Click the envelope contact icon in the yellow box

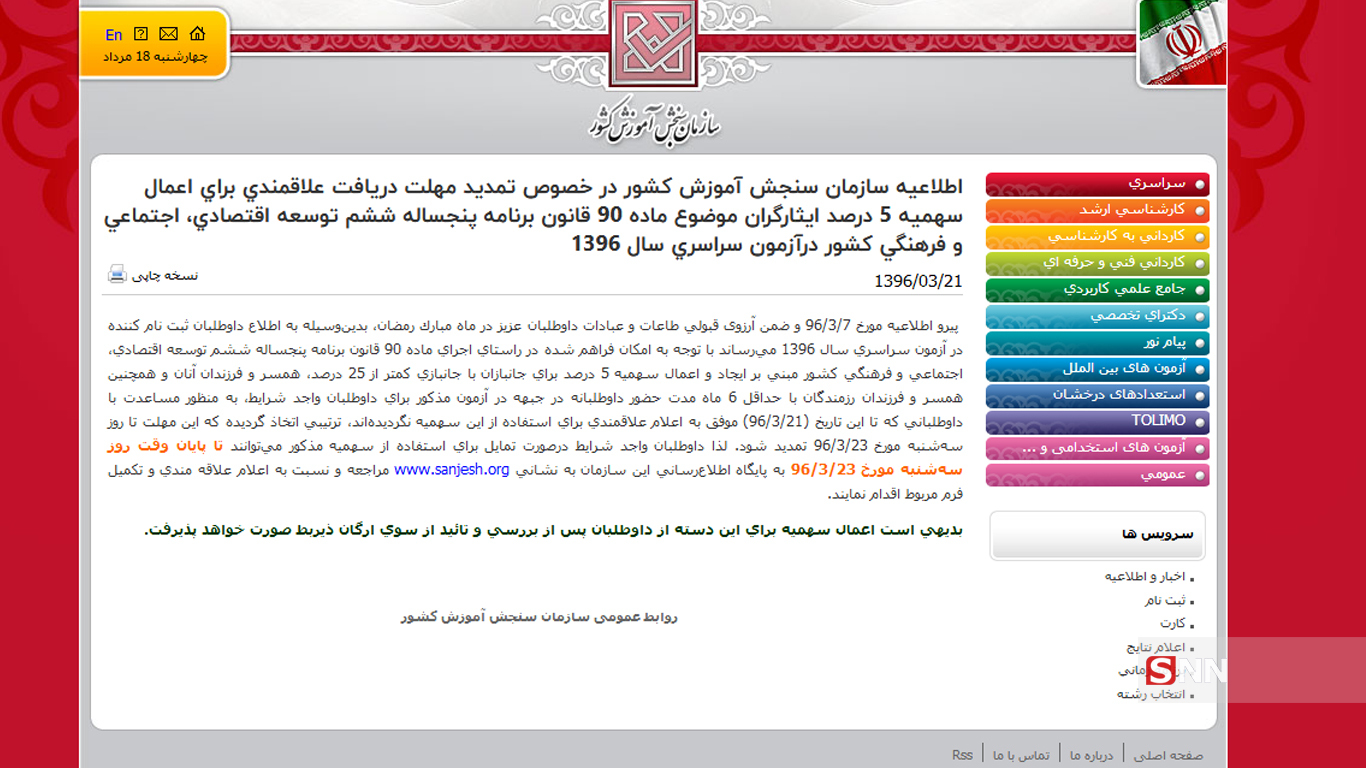[167, 33]
